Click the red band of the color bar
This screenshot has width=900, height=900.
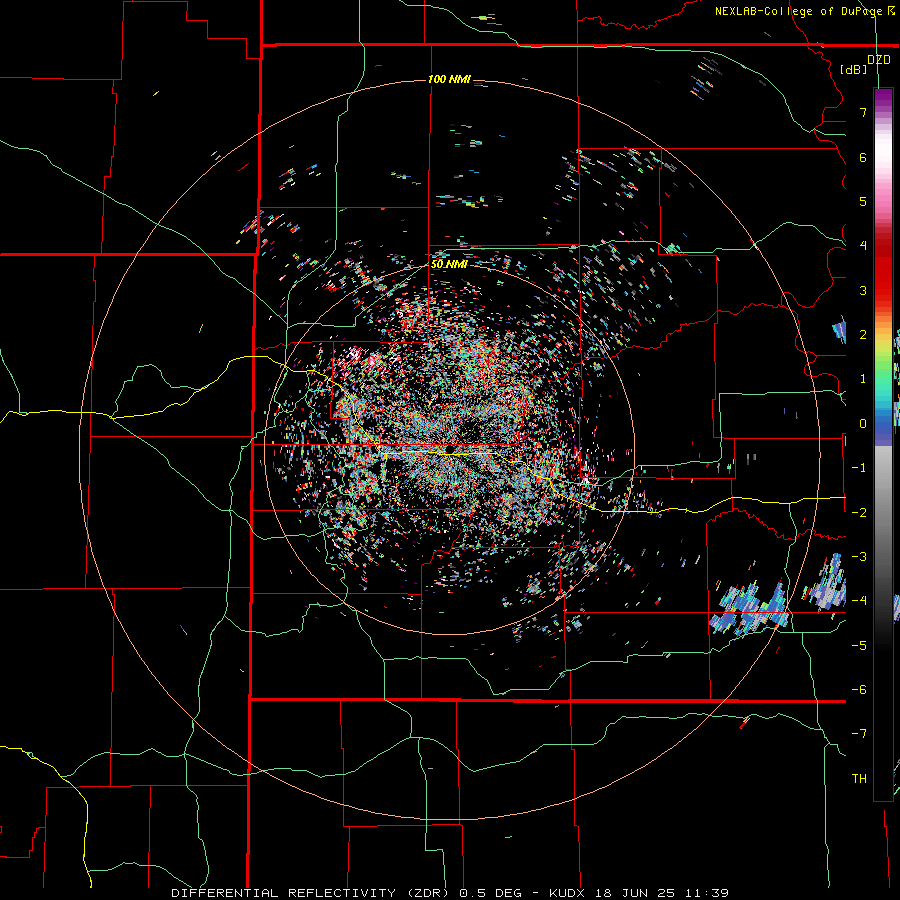[883, 270]
